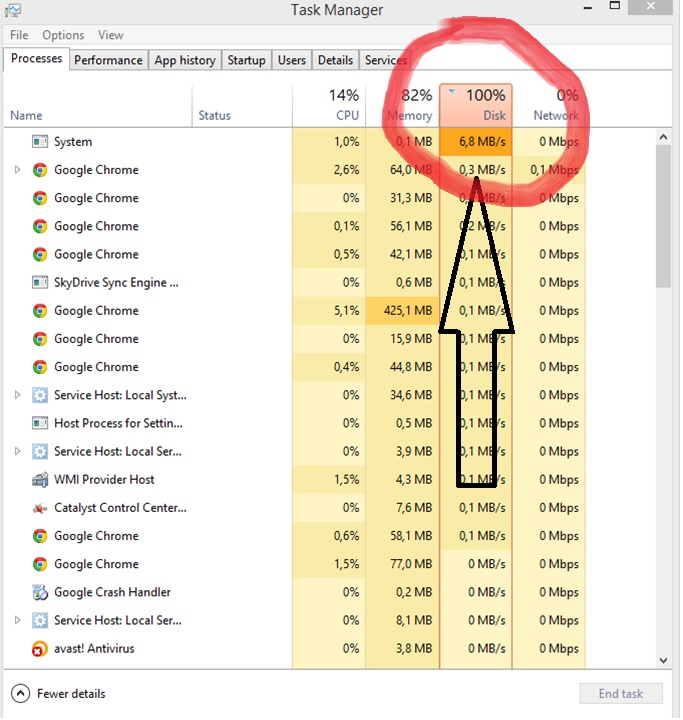683x720 pixels.
Task: Open the Options menu
Action: [63, 35]
